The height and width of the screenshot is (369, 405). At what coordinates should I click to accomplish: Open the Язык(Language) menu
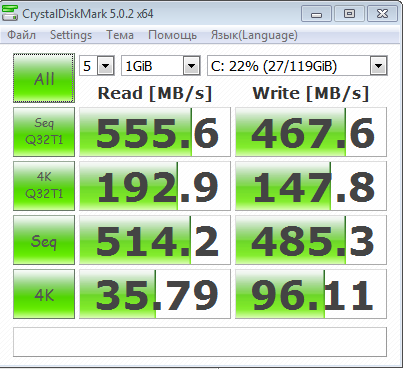pos(254,35)
